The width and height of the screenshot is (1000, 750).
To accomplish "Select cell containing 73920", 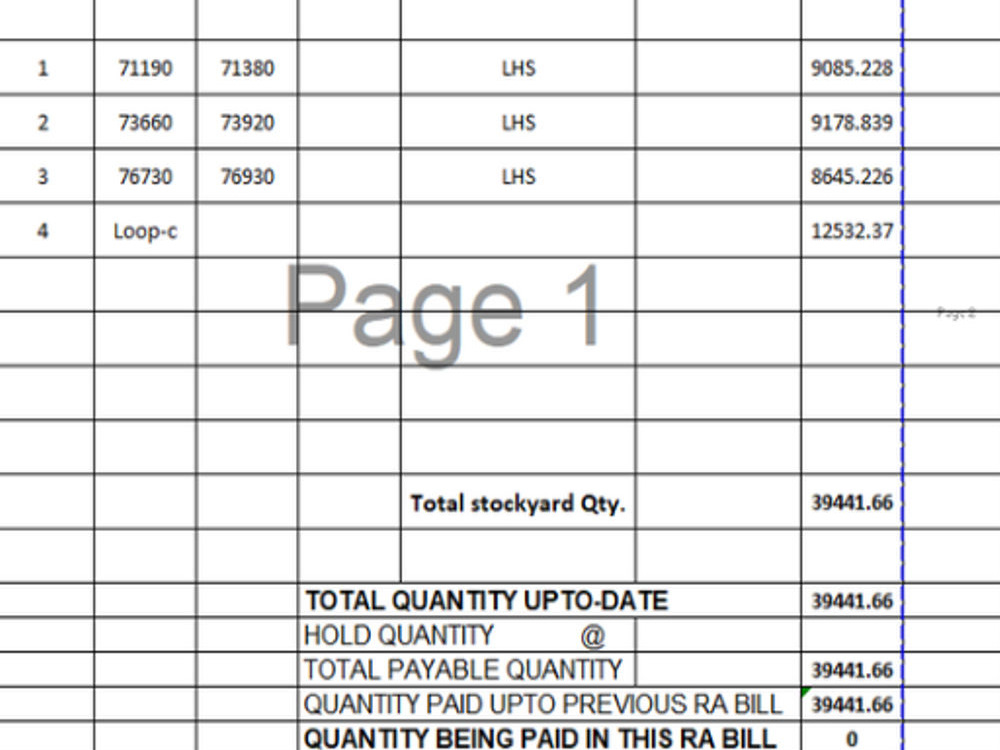I will pyautogui.click(x=247, y=122).
